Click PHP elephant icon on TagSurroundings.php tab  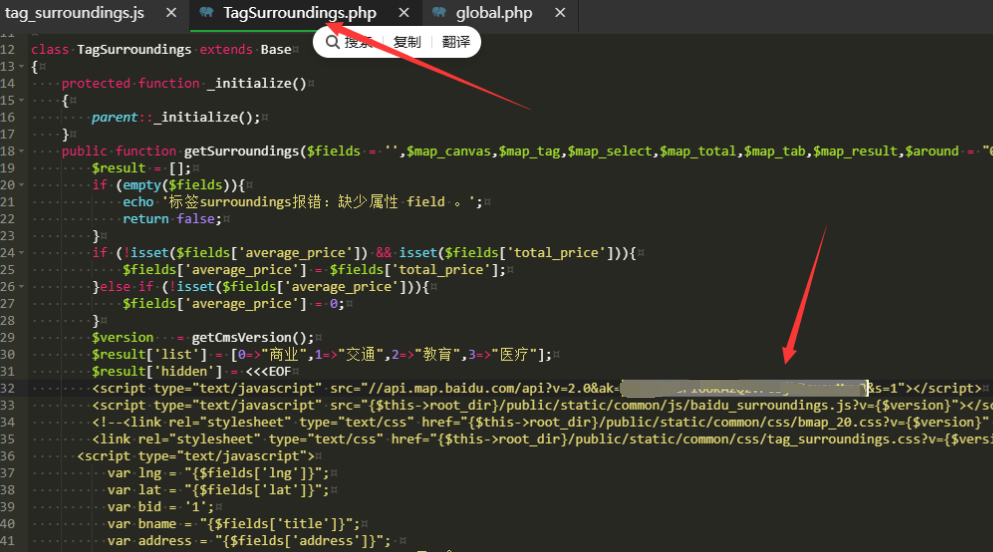(x=206, y=13)
